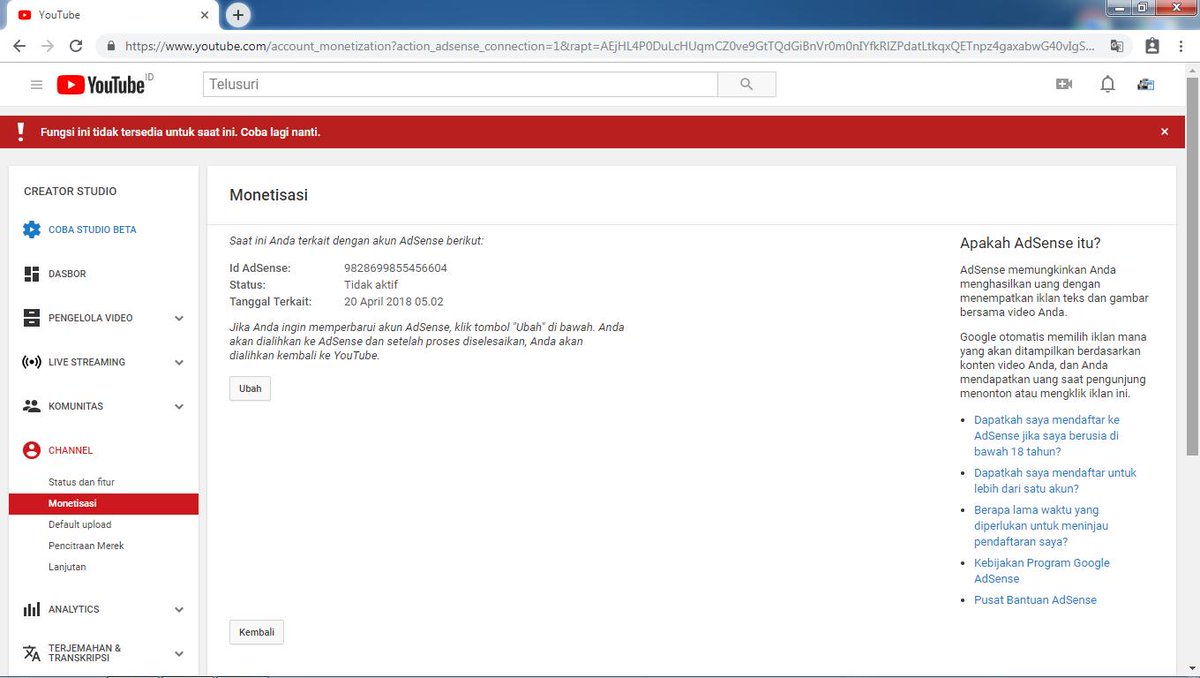Select the Monetisasi sidebar item

coord(104,503)
